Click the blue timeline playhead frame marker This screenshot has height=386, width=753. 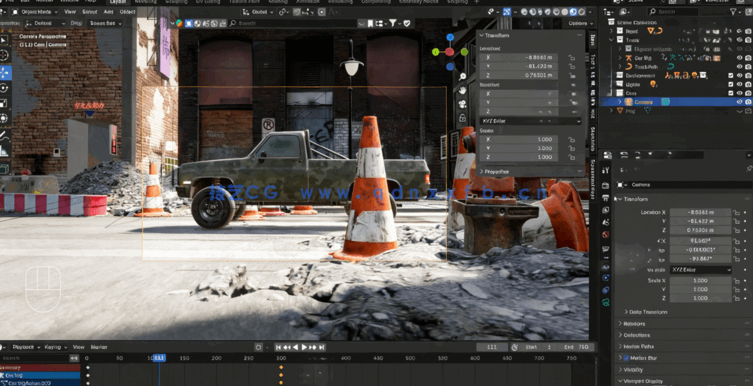click(x=159, y=358)
